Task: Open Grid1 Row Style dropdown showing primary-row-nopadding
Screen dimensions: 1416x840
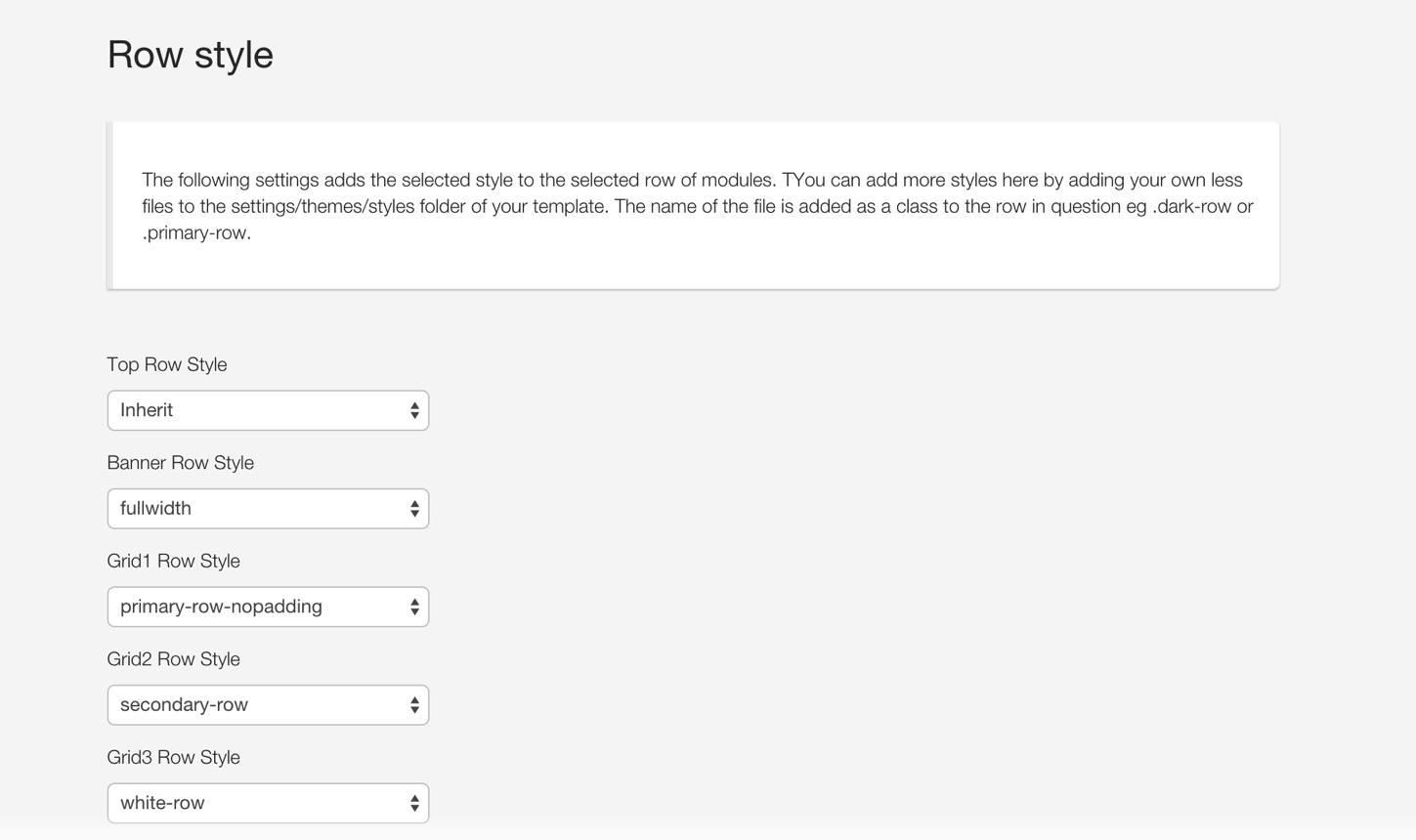Action: tap(268, 607)
